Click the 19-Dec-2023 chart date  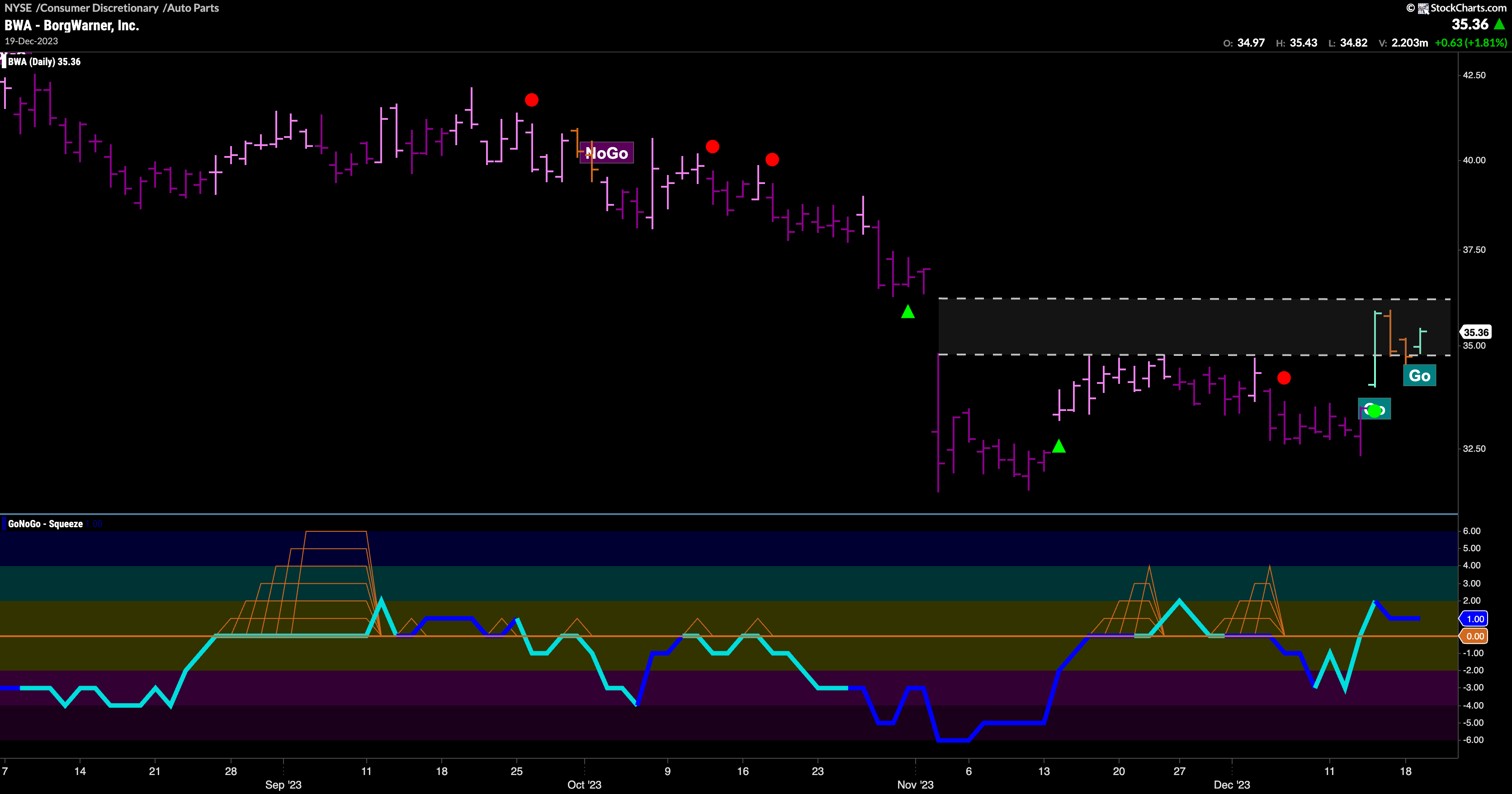pos(31,41)
